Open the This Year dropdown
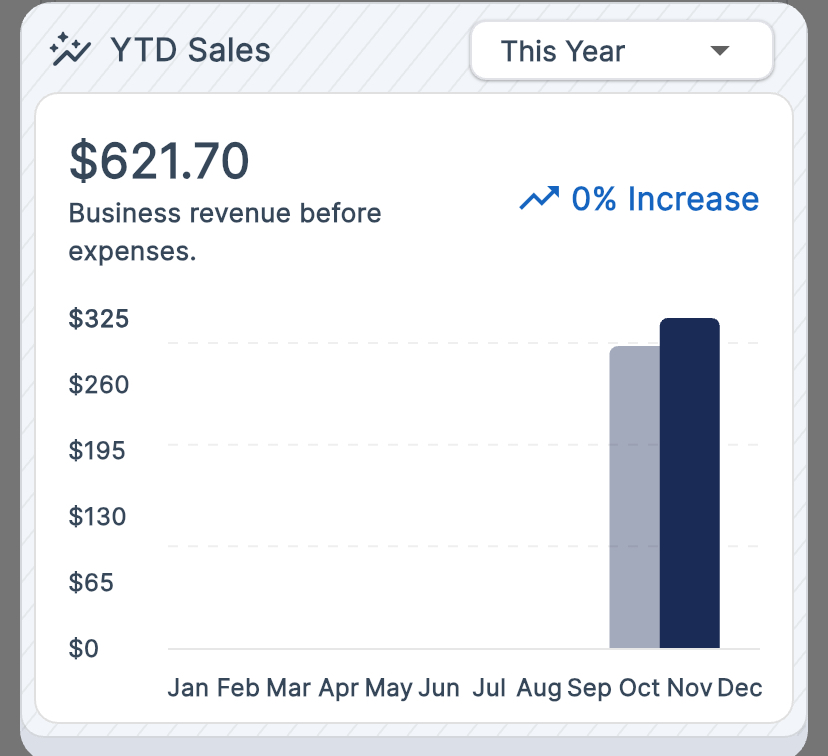This screenshot has height=756, width=828. pos(621,51)
